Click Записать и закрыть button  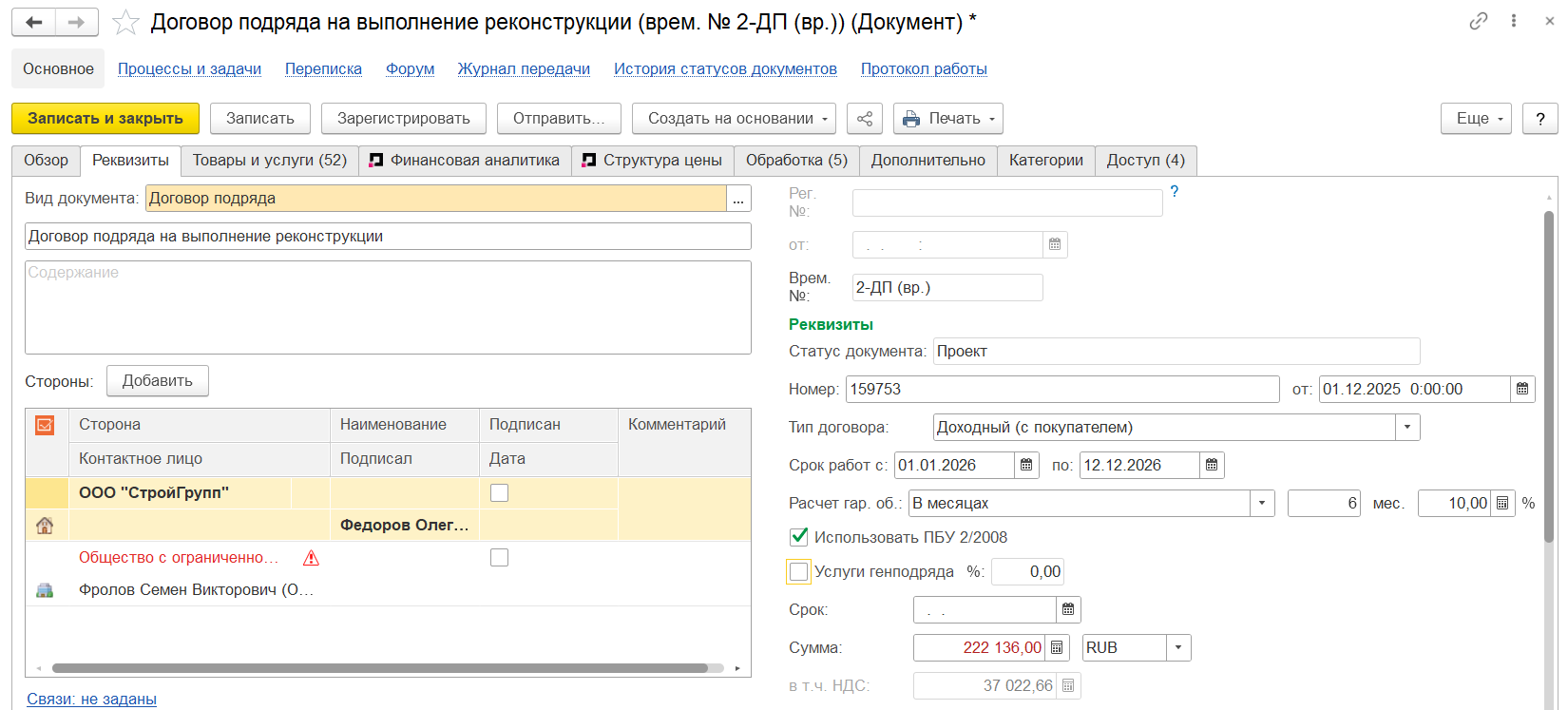coord(105,119)
